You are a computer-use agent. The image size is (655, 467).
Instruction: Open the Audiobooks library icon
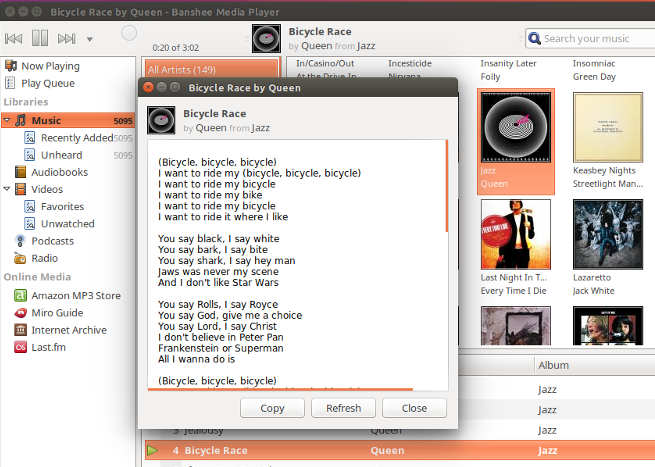[x=20, y=172]
